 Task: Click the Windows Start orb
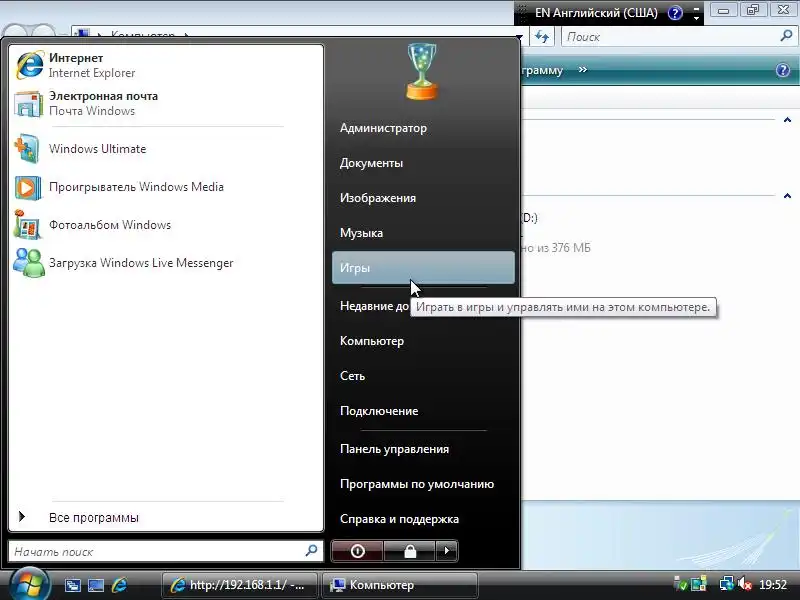(x=29, y=585)
